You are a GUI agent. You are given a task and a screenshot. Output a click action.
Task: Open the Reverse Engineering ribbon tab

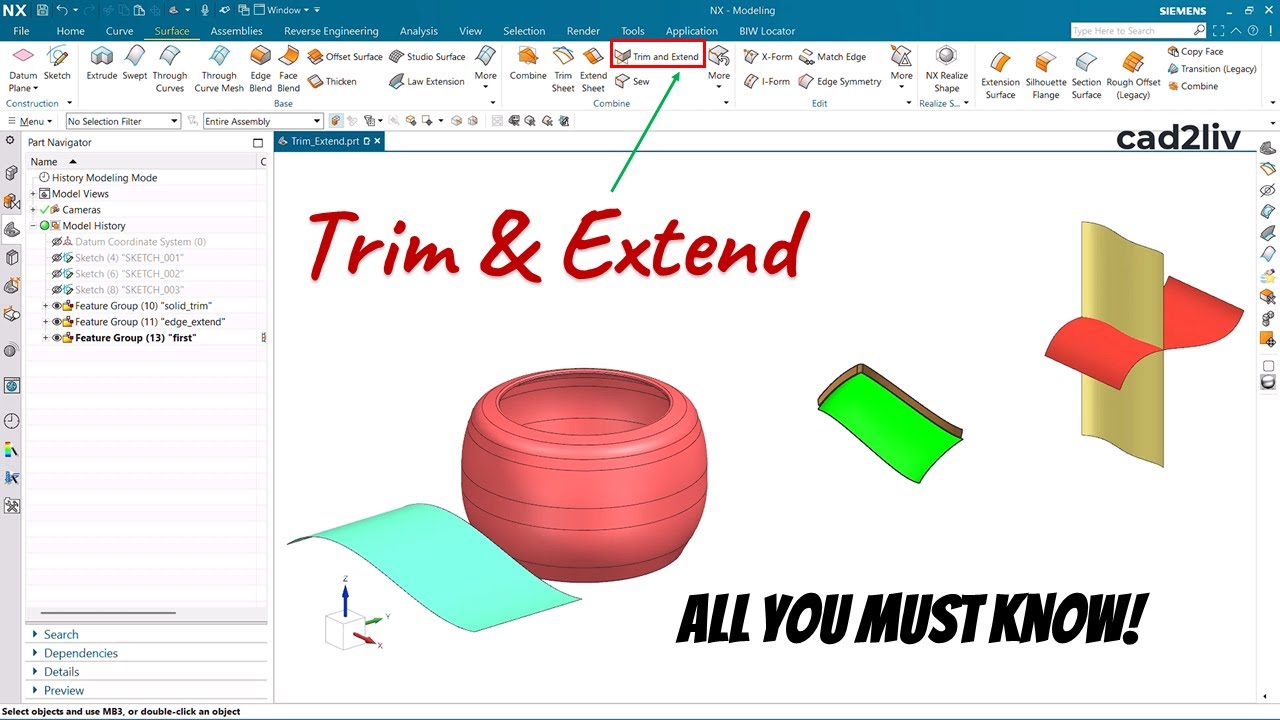pyautogui.click(x=331, y=31)
